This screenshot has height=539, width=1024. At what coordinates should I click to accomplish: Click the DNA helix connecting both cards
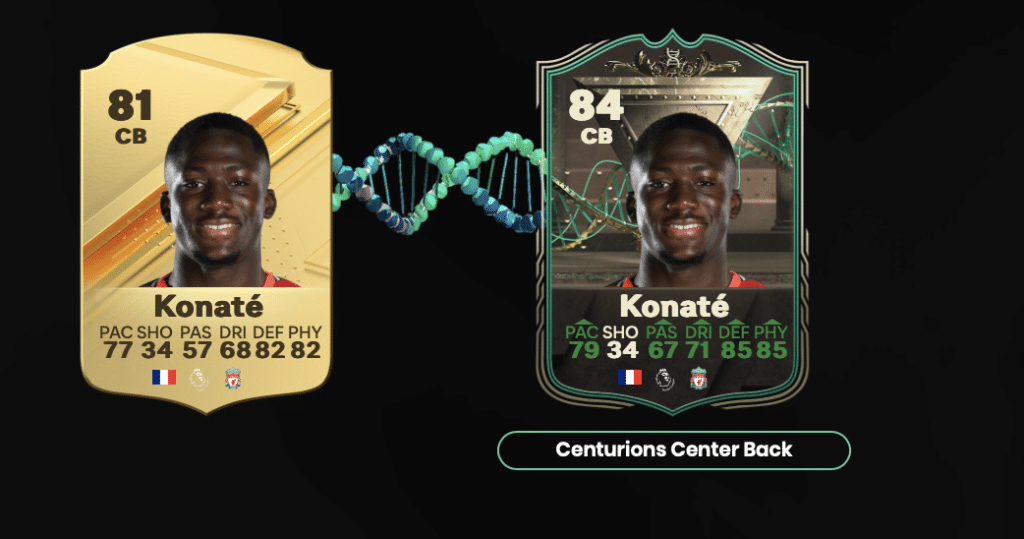click(x=438, y=183)
